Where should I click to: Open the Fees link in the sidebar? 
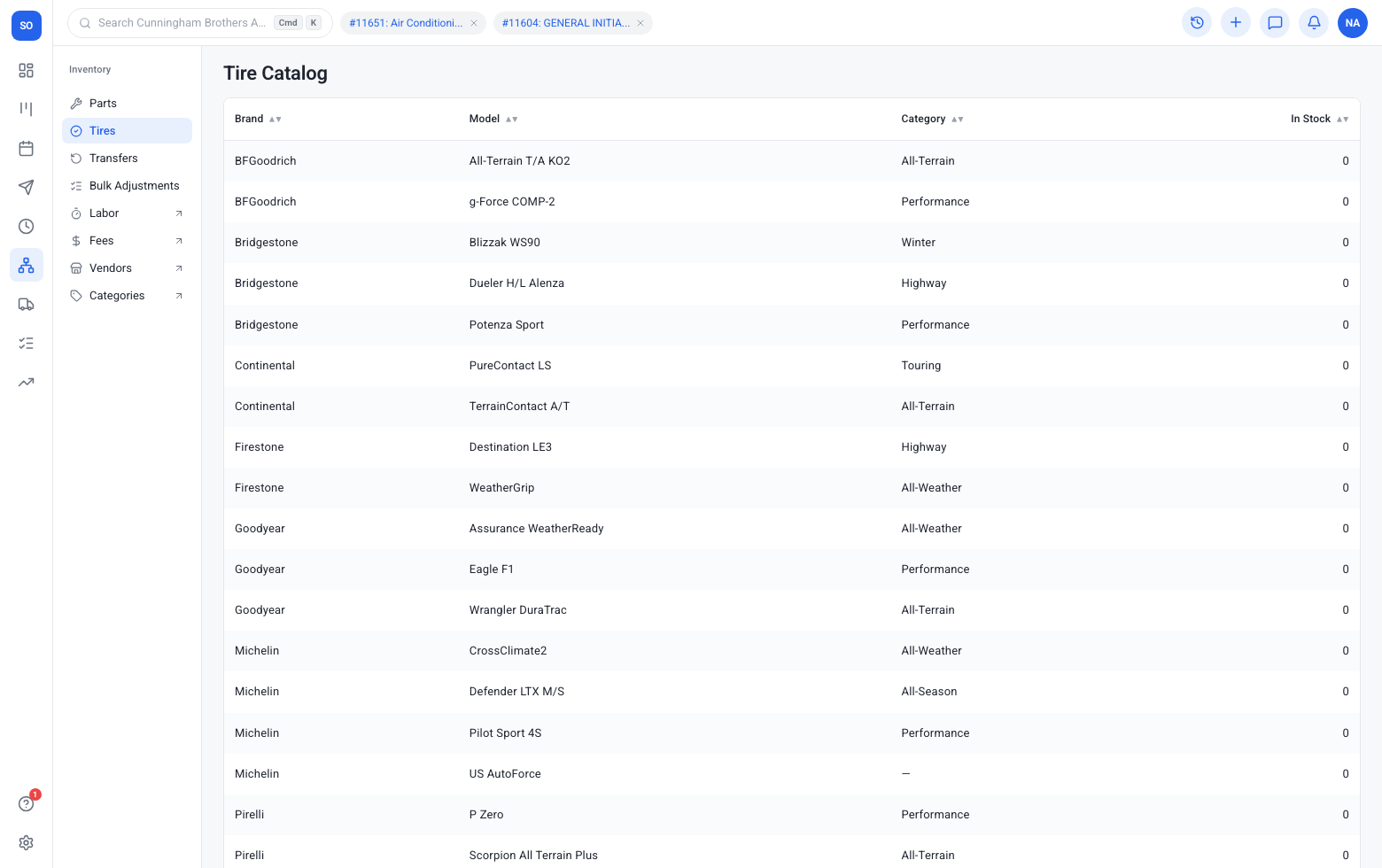[x=127, y=240]
